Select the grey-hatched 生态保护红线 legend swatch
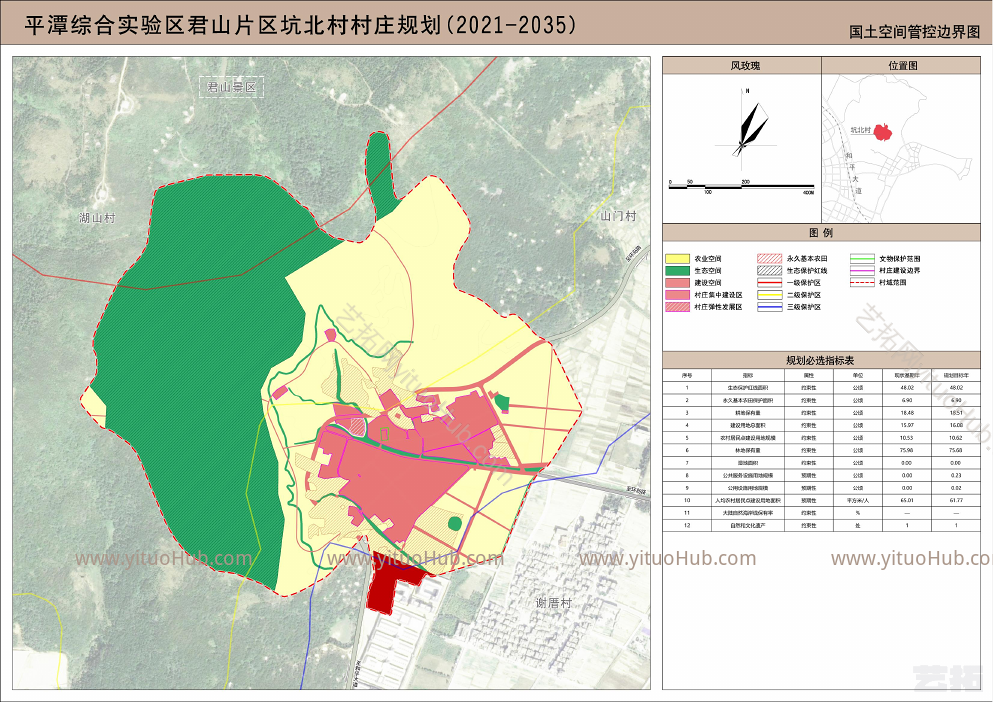This screenshot has height=702, width=993. [769, 271]
